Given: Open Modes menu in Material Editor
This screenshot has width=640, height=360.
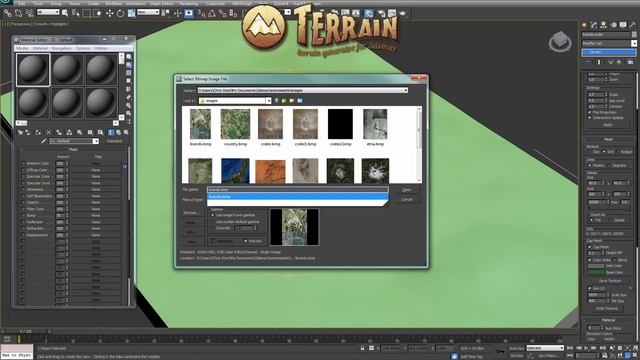Looking at the screenshot, I should [22, 48].
